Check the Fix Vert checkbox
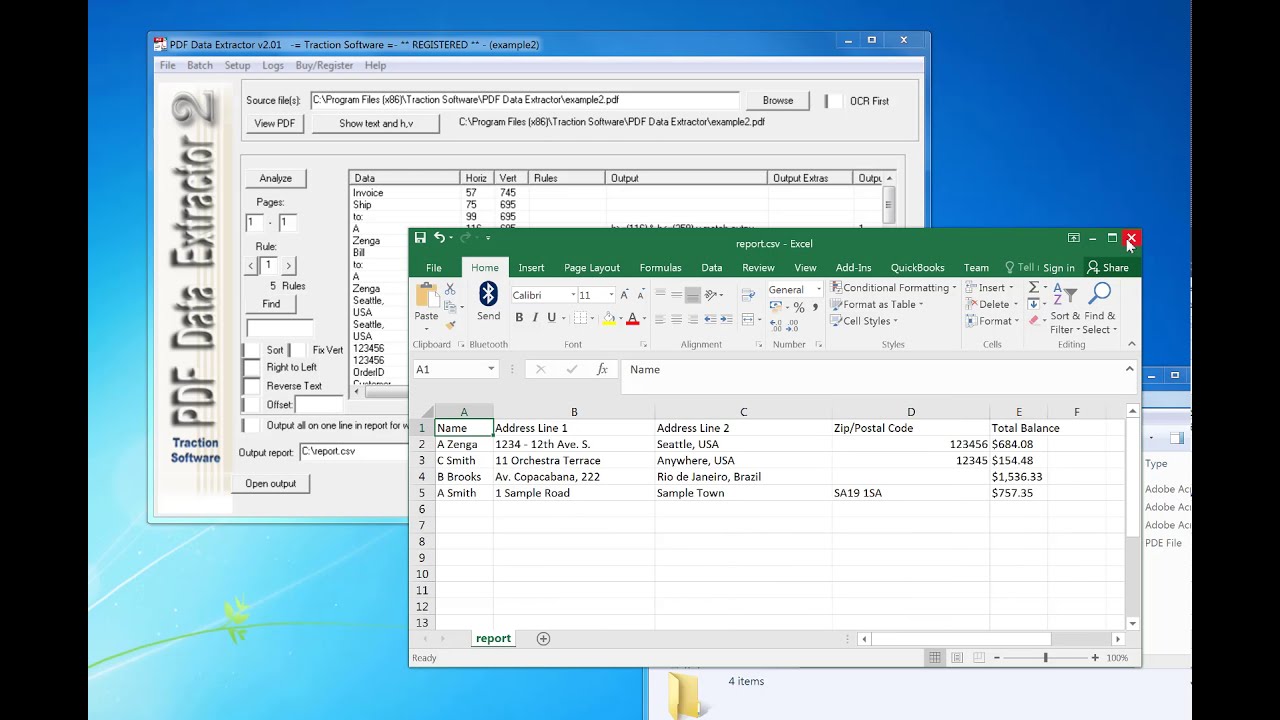 click(x=297, y=350)
